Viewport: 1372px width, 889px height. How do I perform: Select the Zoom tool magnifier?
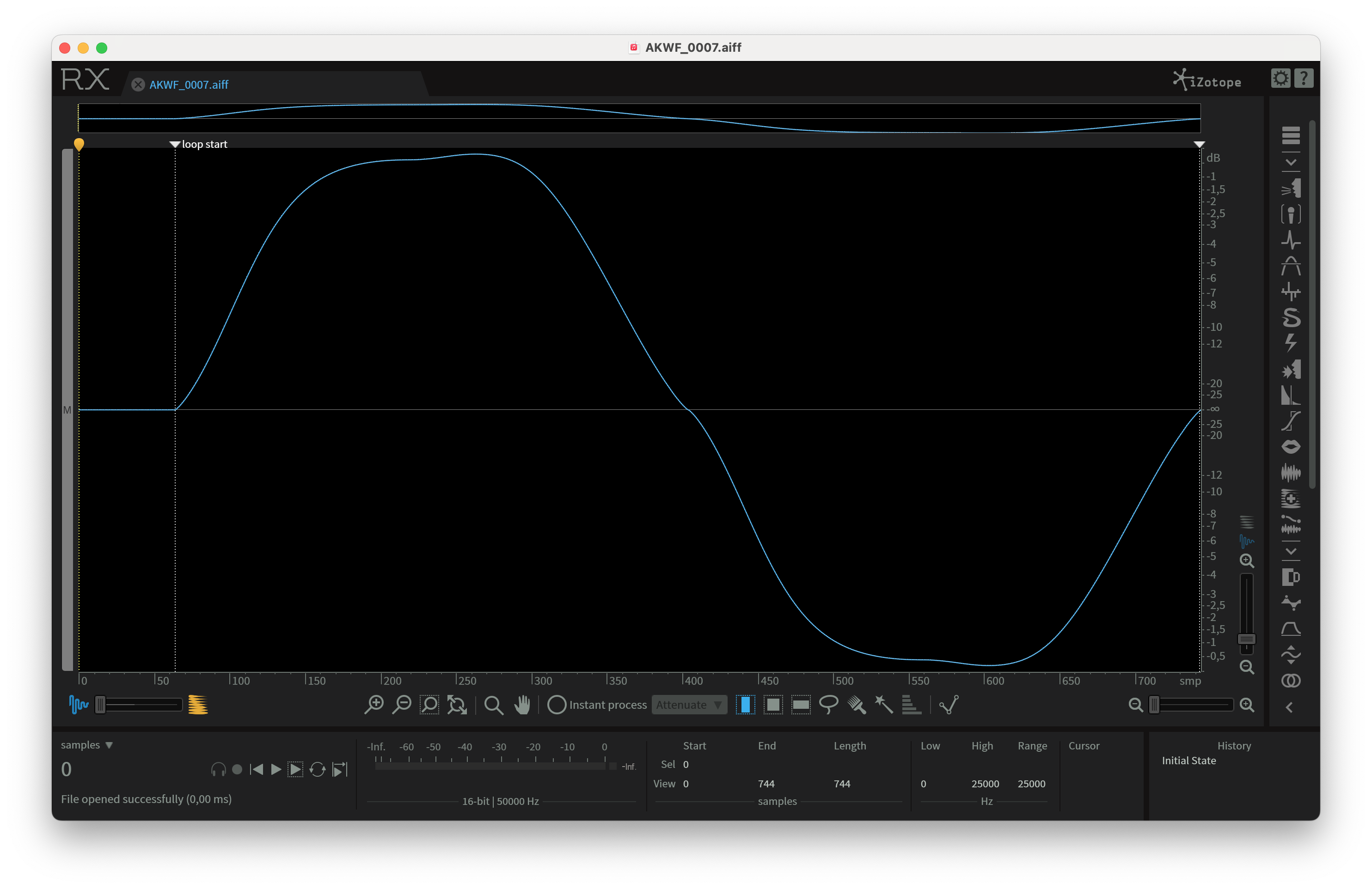click(x=493, y=705)
